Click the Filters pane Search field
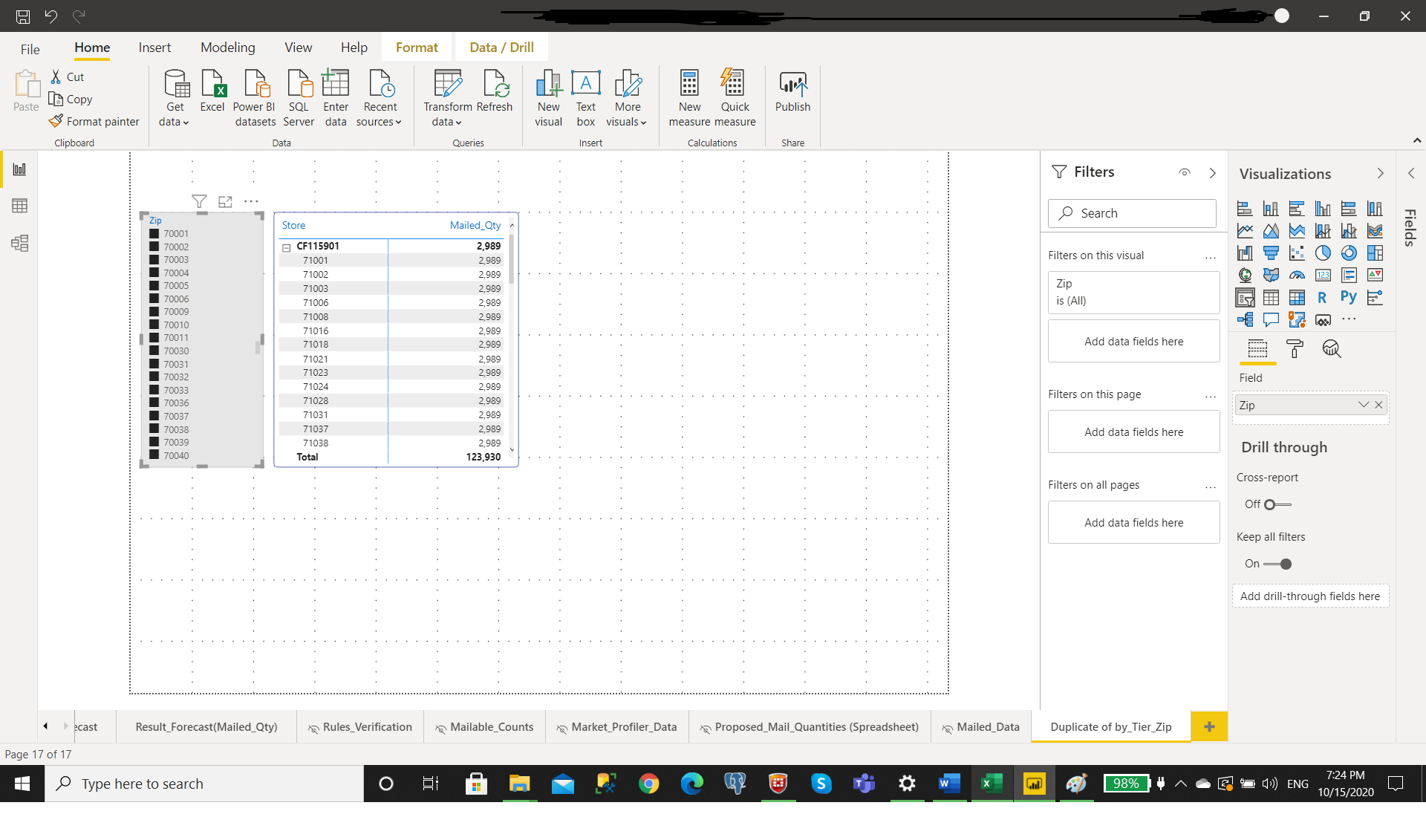 pyautogui.click(x=1132, y=213)
